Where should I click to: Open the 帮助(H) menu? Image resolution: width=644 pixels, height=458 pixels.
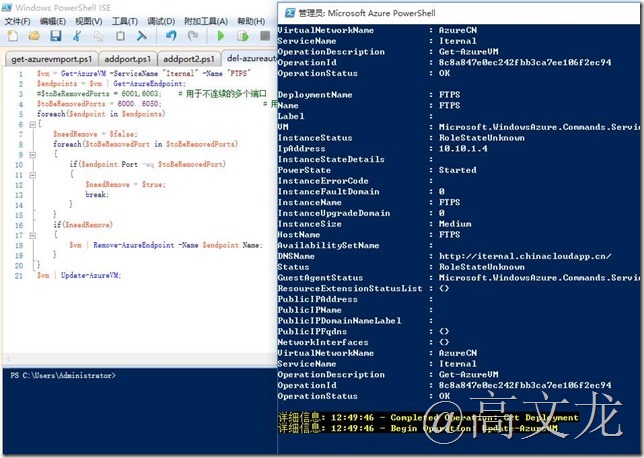(251, 21)
